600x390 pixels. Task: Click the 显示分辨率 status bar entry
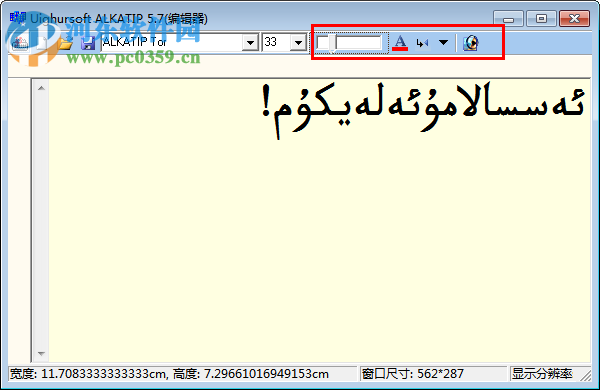coord(542,374)
